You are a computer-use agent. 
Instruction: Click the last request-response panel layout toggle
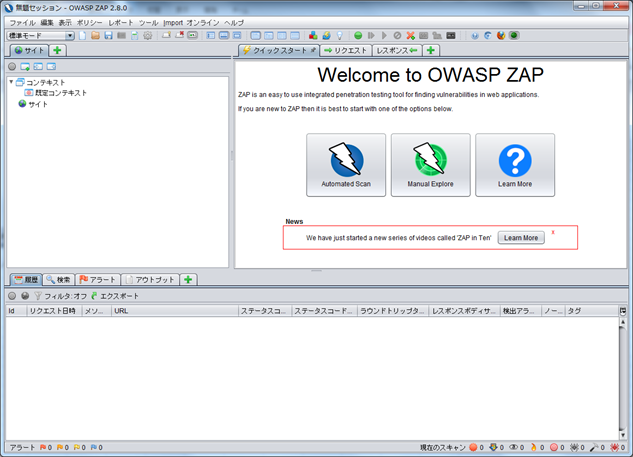(295, 36)
